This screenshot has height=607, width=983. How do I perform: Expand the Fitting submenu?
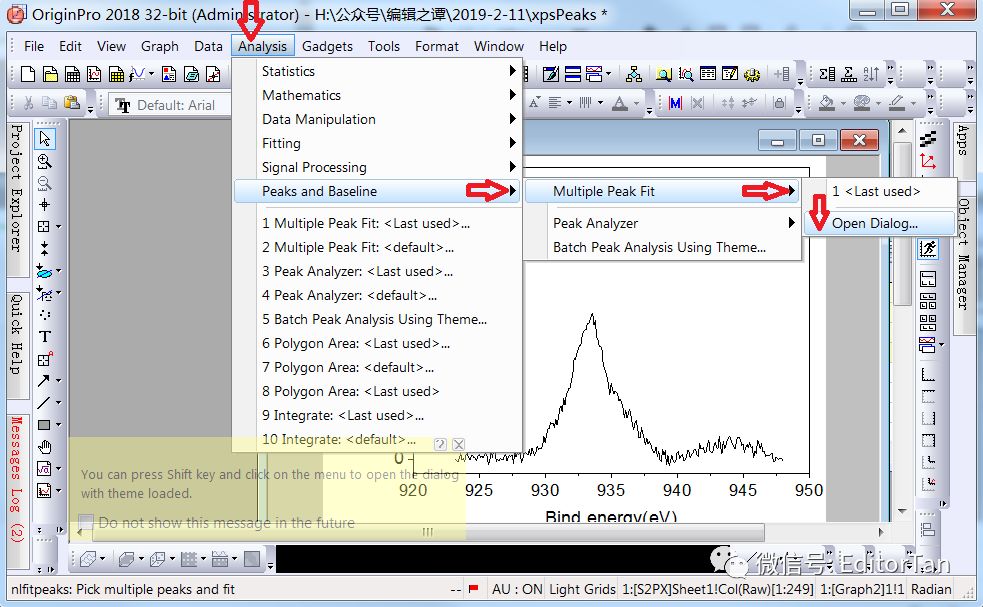378,143
